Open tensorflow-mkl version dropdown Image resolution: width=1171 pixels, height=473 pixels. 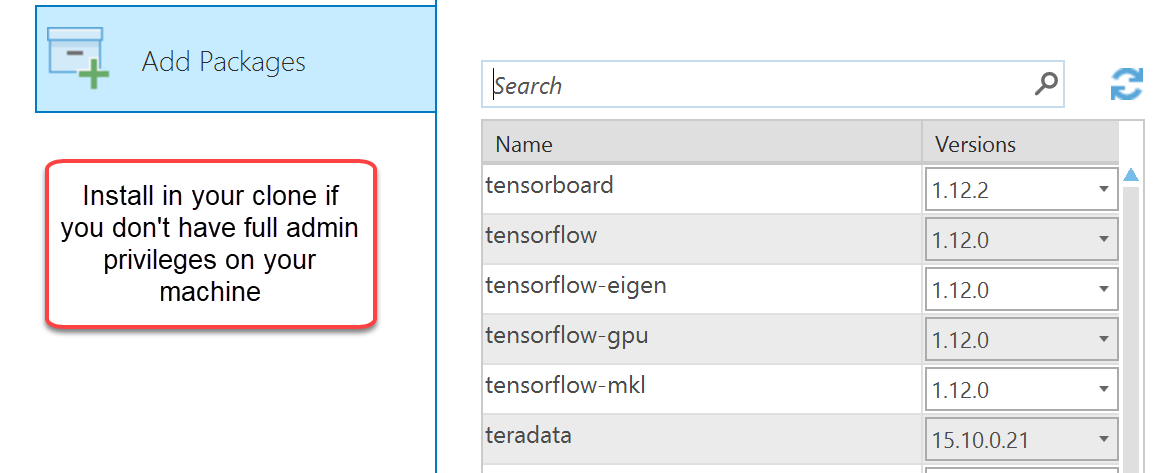[1103, 388]
